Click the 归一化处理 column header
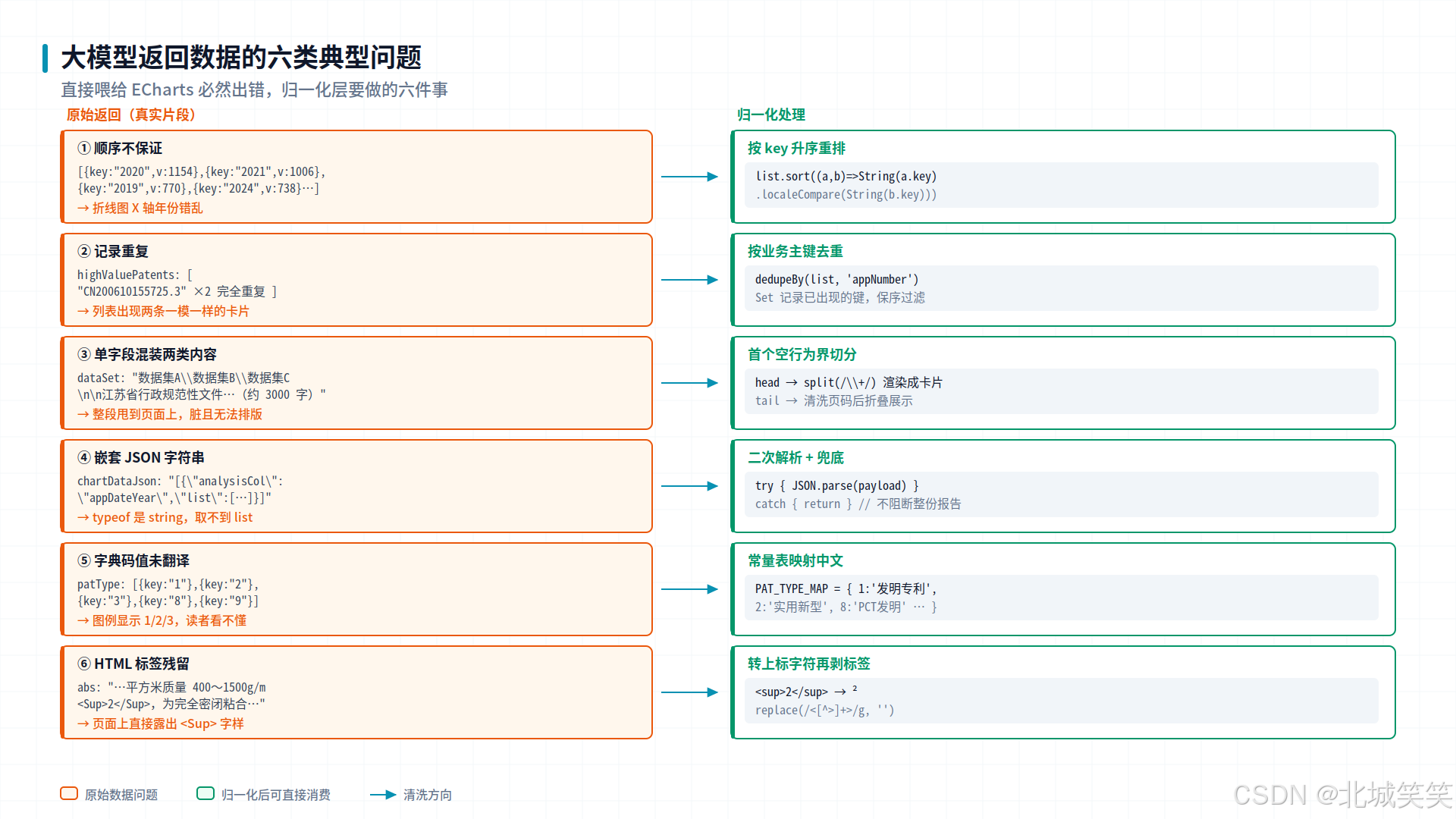The height and width of the screenshot is (819, 1456). (771, 115)
